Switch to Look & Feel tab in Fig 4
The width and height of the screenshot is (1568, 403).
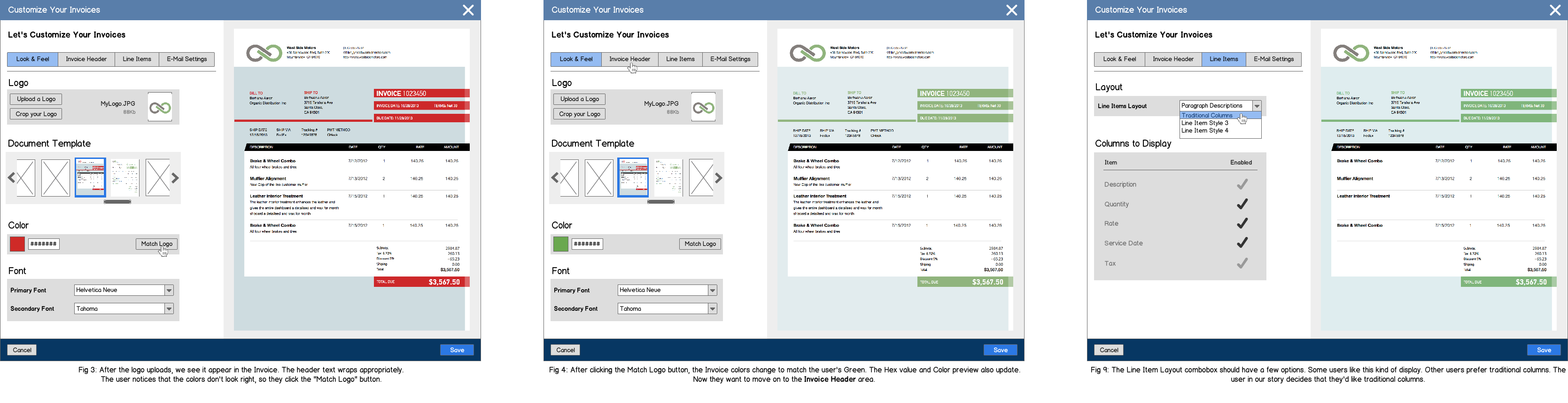coord(576,59)
